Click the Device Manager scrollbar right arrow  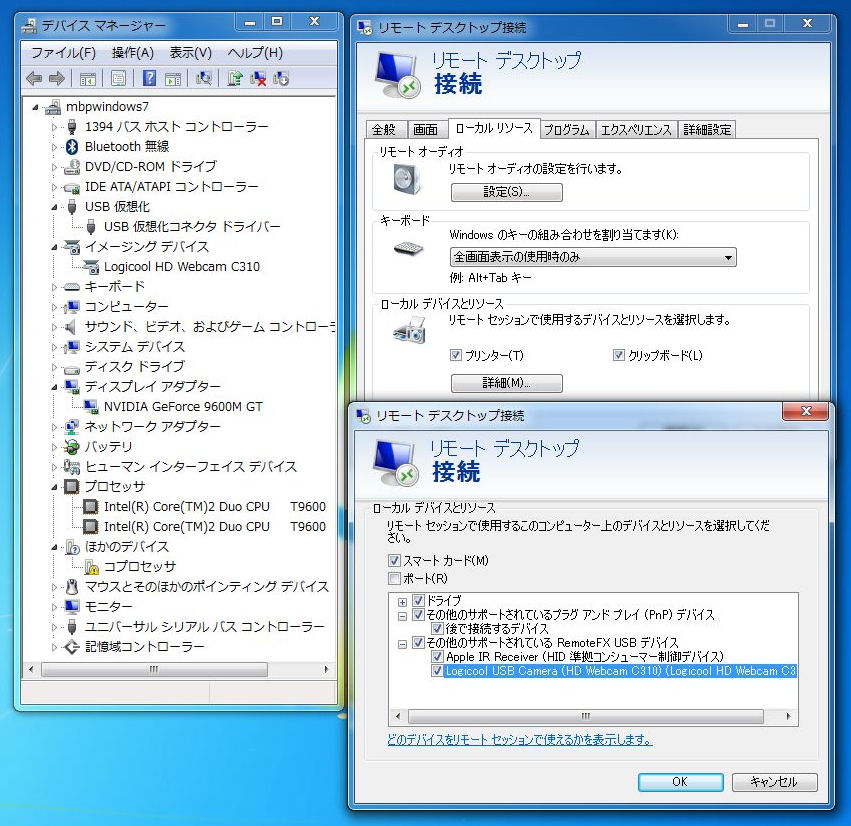click(326, 669)
